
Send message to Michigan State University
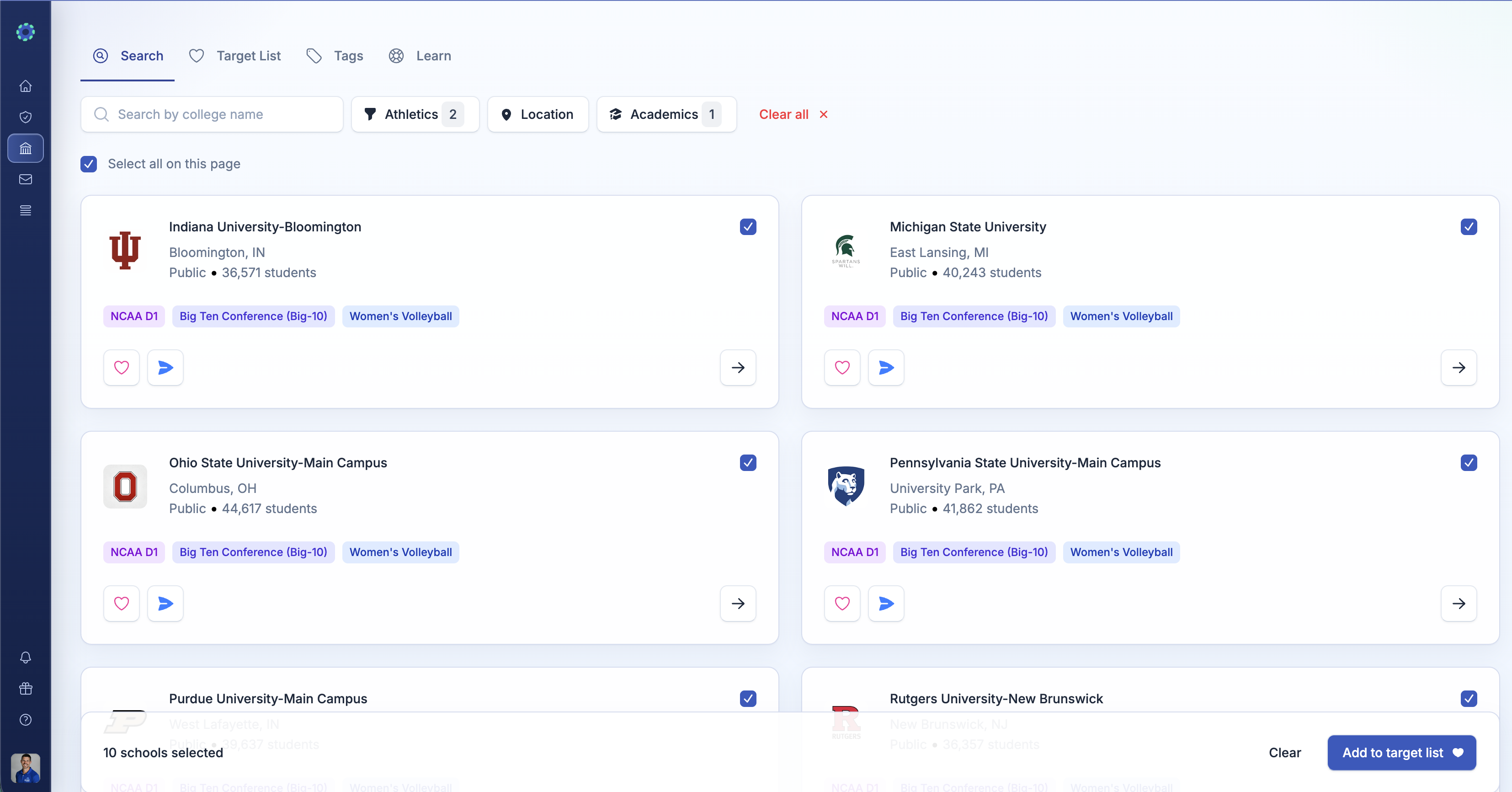pos(886,368)
